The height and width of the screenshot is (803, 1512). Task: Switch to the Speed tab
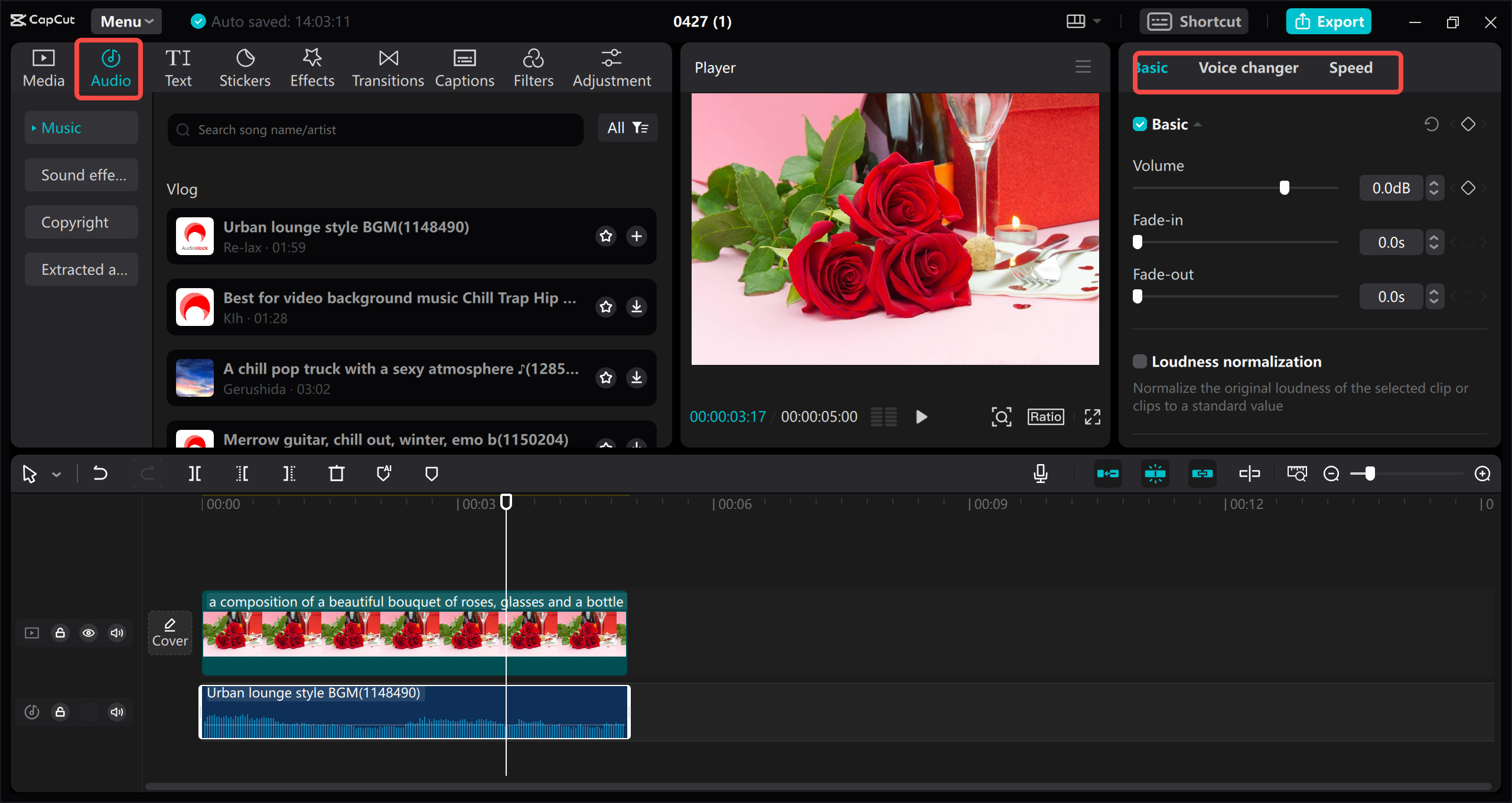point(1351,67)
